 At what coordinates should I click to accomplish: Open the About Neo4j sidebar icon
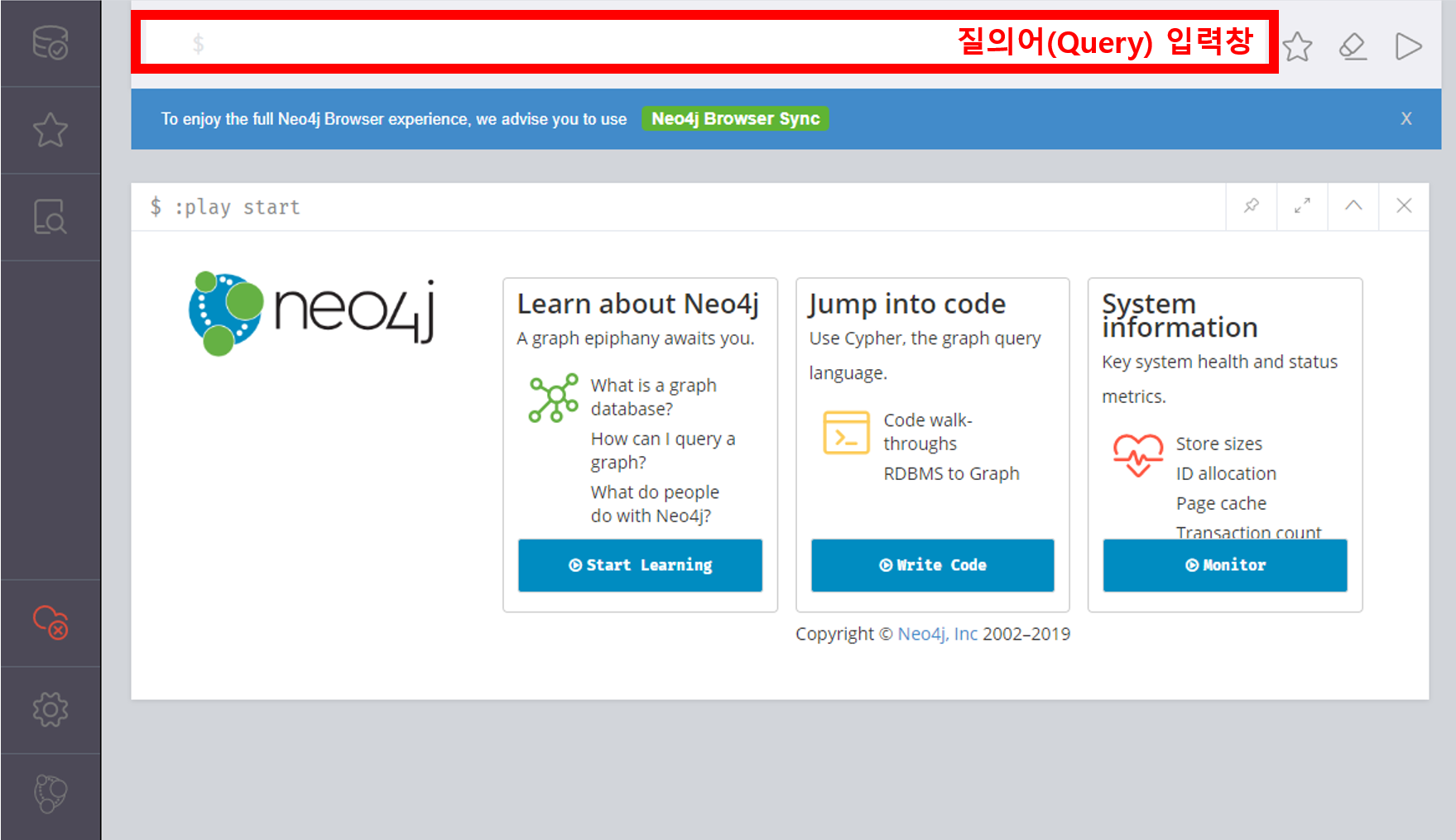pyautogui.click(x=50, y=794)
